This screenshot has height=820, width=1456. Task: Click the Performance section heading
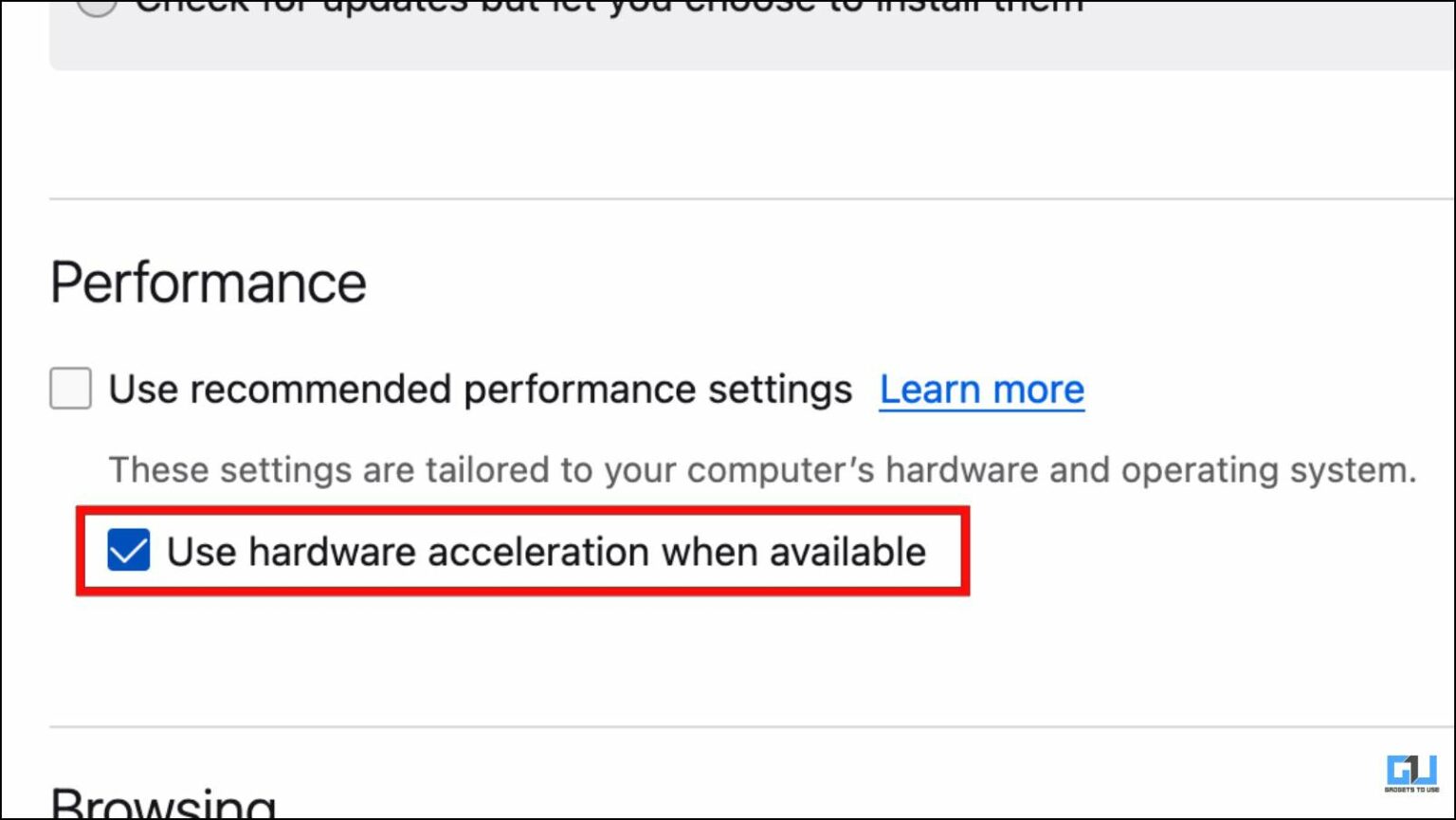tap(209, 281)
